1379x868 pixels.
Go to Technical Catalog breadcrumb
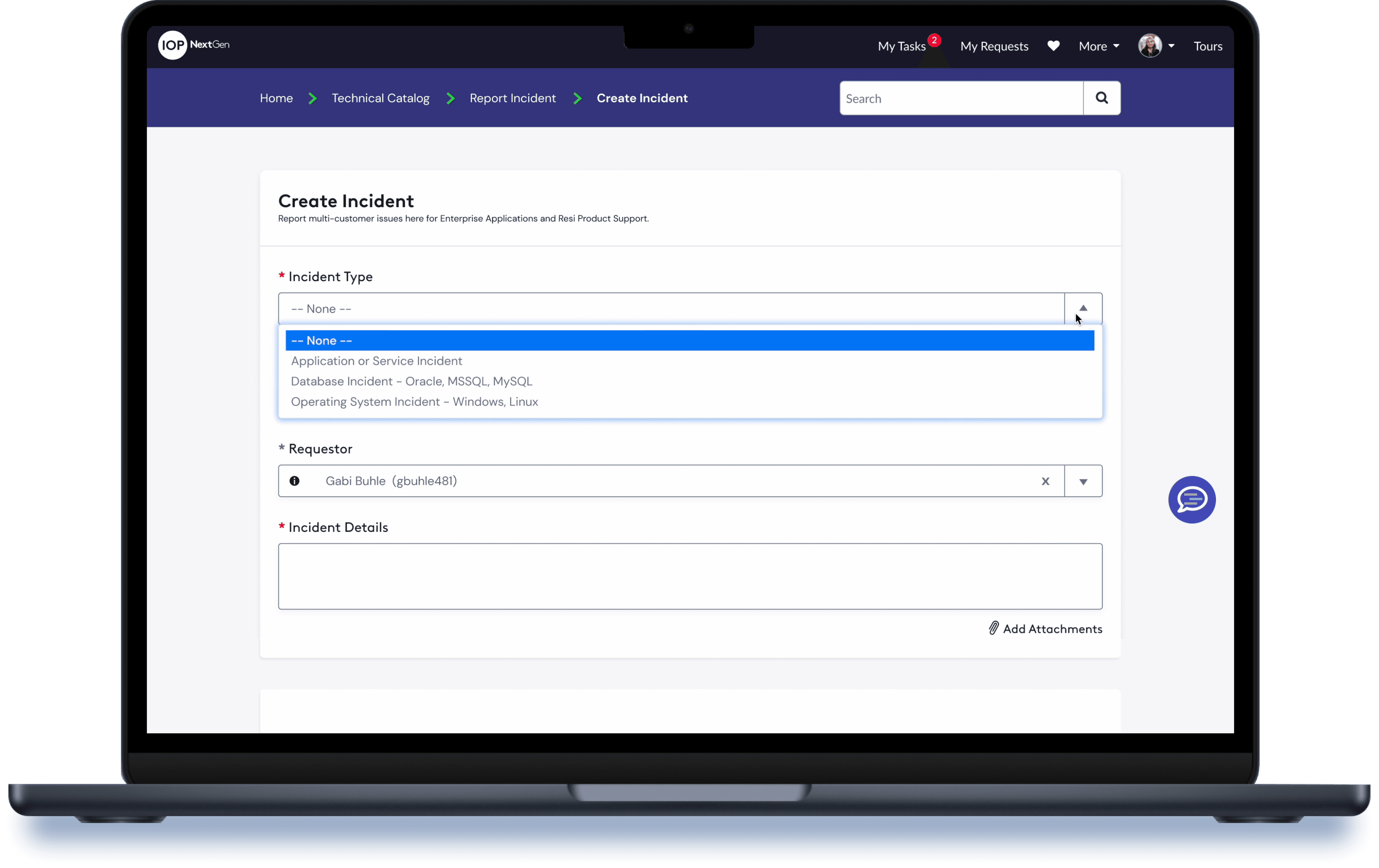pos(380,99)
